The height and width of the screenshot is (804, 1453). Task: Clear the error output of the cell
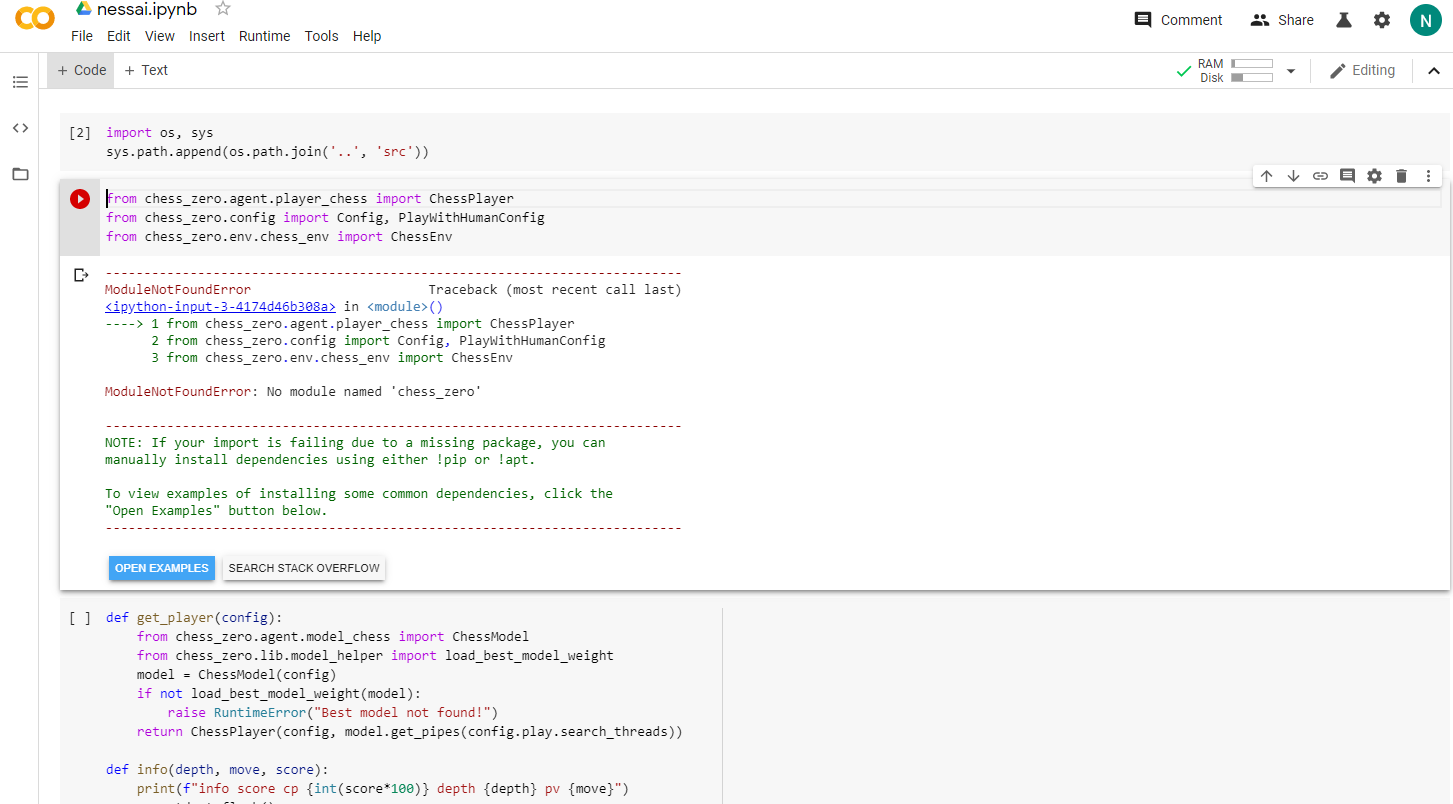click(x=82, y=275)
